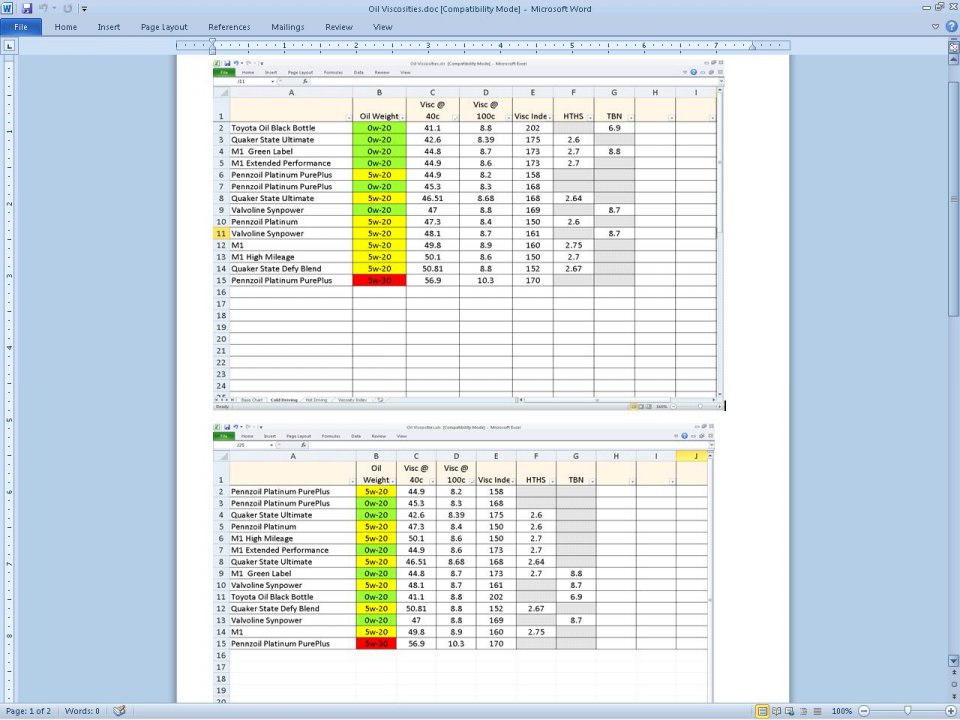Click 'M1 Extended Performance' beside row number 5
The image size is (960, 720).
pyautogui.click(x=281, y=163)
